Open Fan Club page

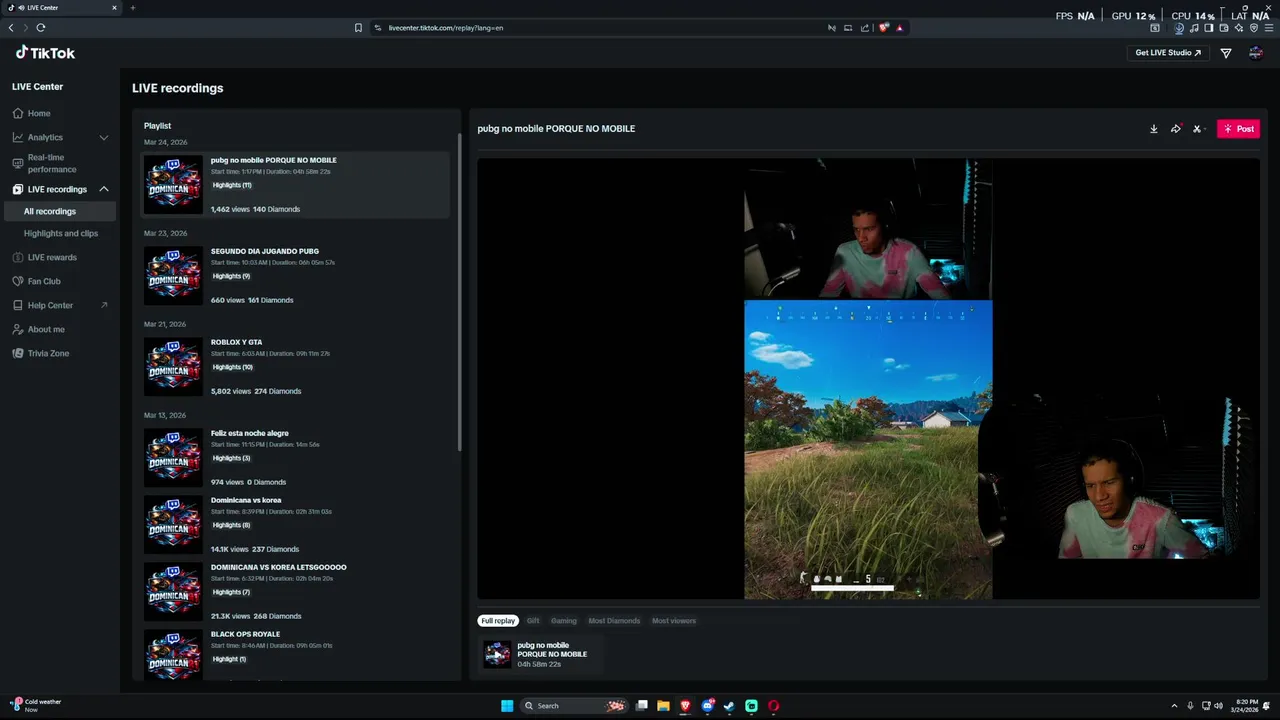click(x=44, y=281)
